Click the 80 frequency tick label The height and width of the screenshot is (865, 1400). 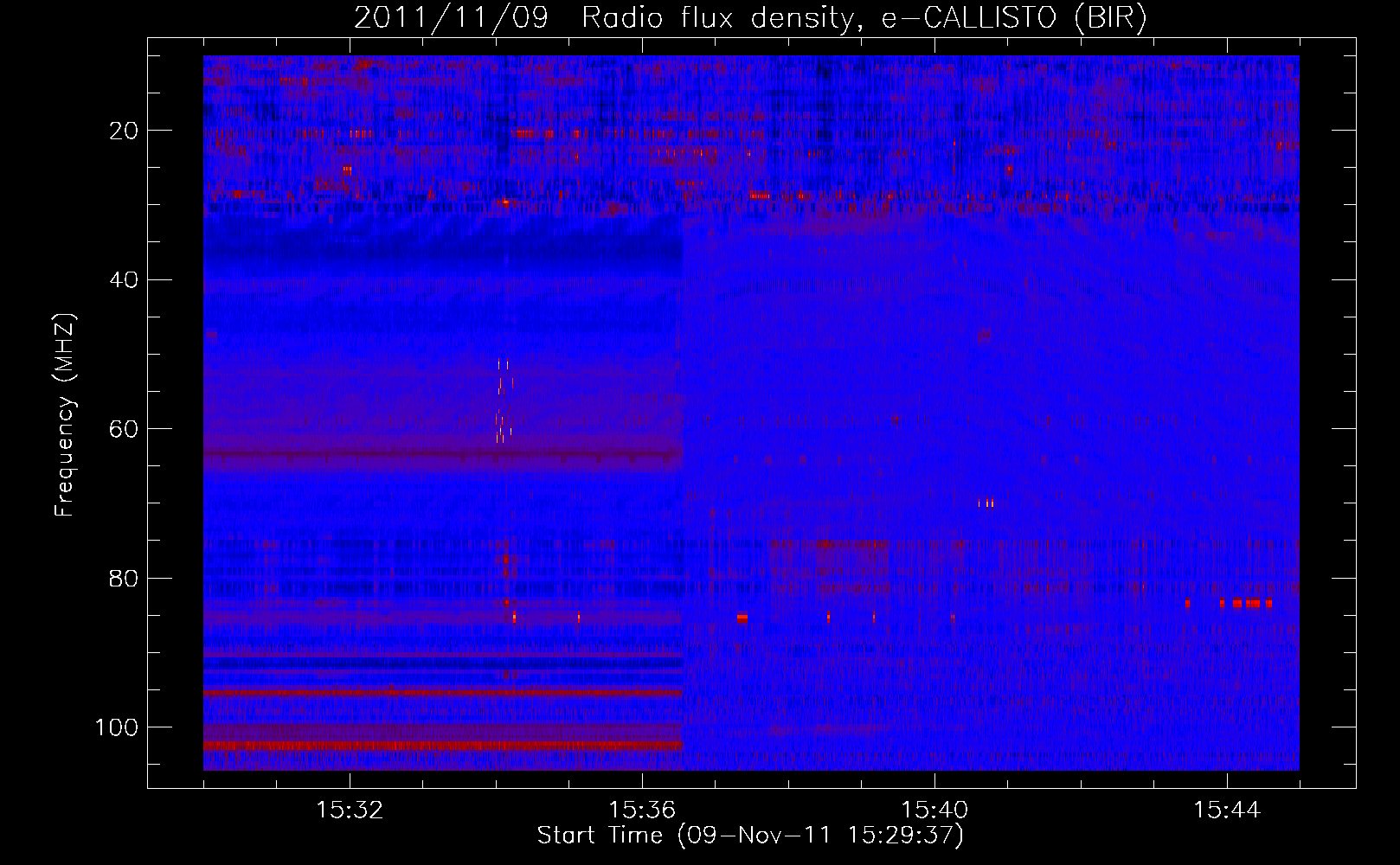pyautogui.click(x=125, y=578)
